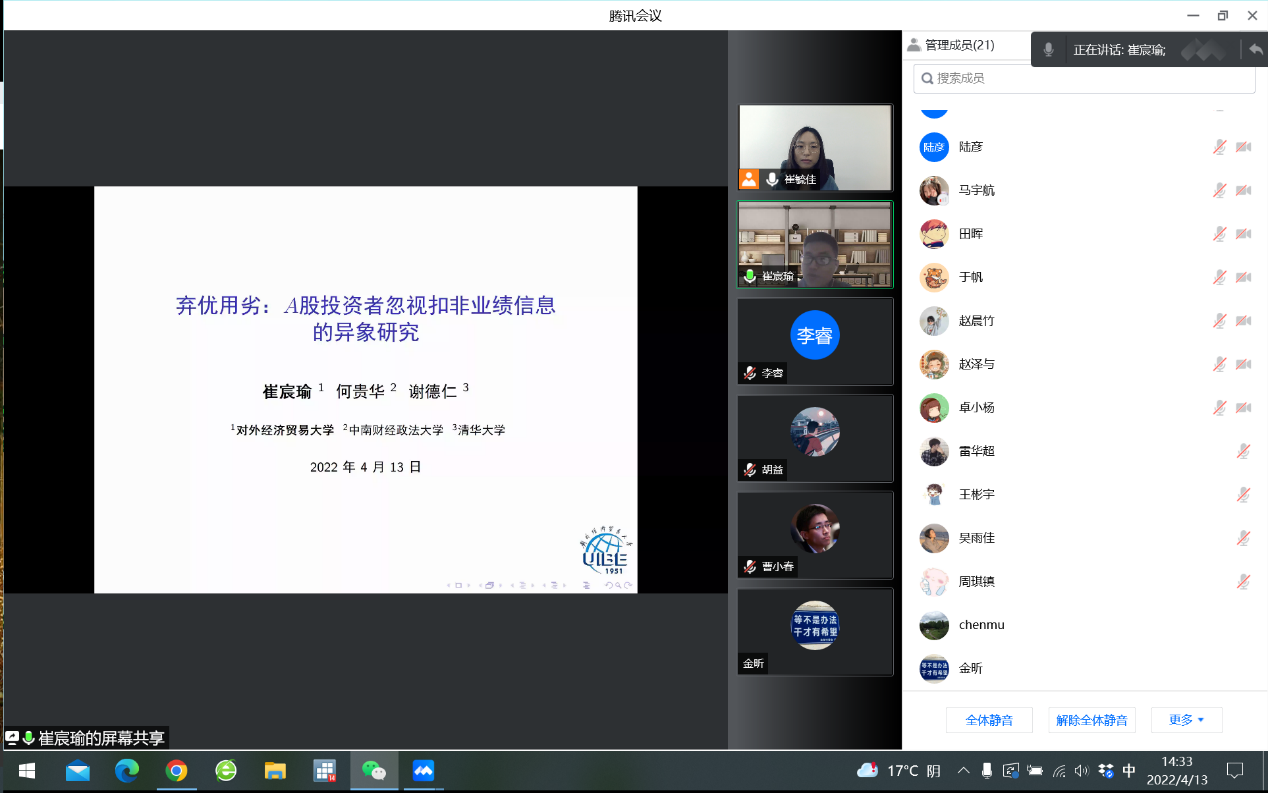The height and width of the screenshot is (793, 1268).
Task: Expand the 更多 dropdown menu
Action: tap(1186, 720)
